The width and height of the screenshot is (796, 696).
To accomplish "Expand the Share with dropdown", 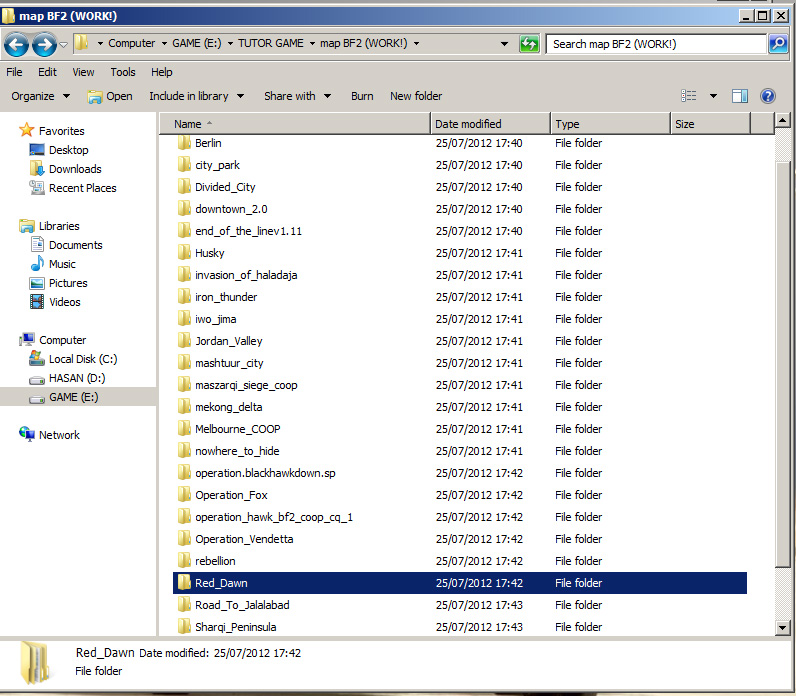I will (x=297, y=96).
